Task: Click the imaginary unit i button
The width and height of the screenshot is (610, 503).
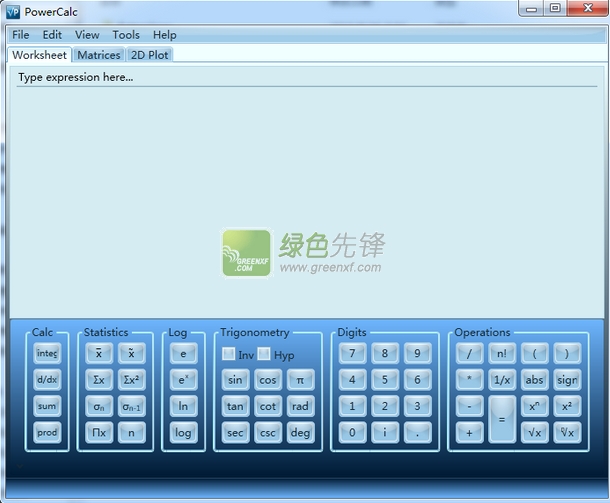Action: (385, 433)
